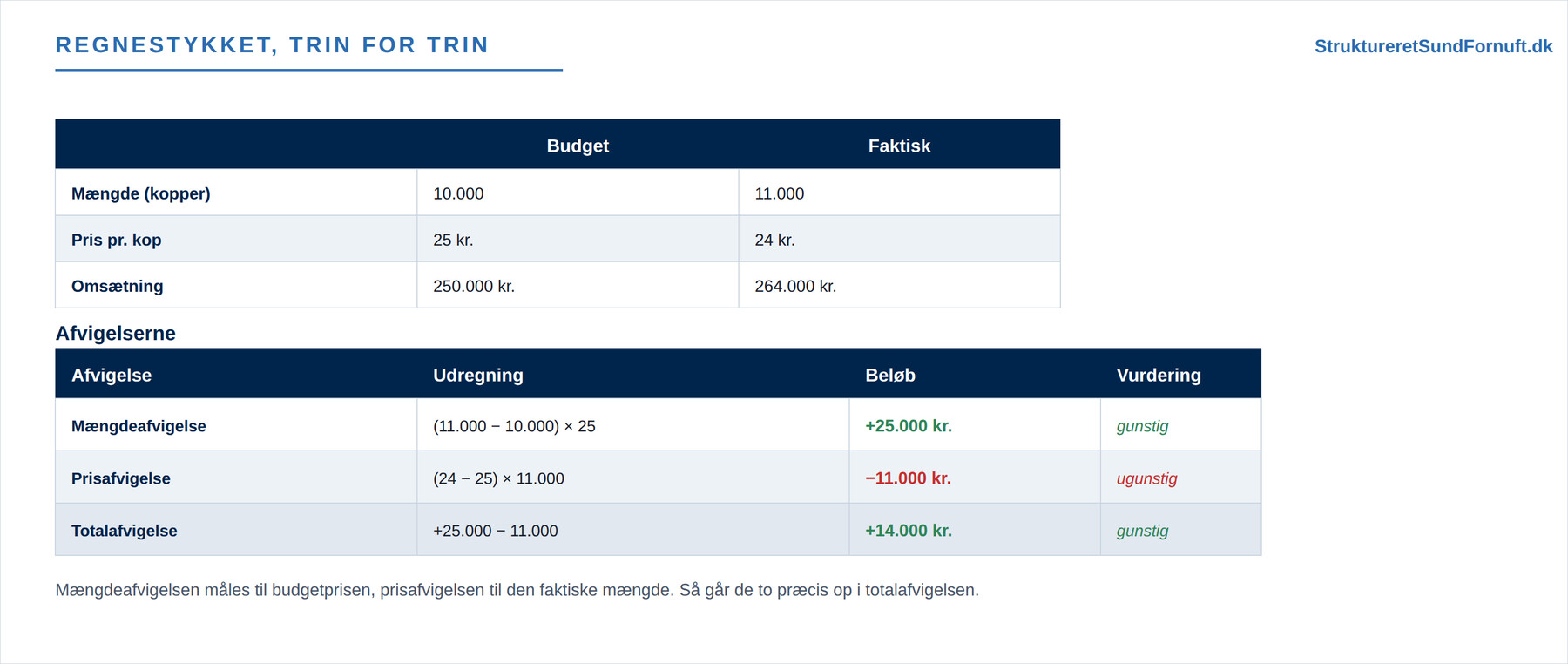Open the StruktureretSundFornuft.dk link
Screen dimensions: 1568x664
pyautogui.click(x=1433, y=46)
